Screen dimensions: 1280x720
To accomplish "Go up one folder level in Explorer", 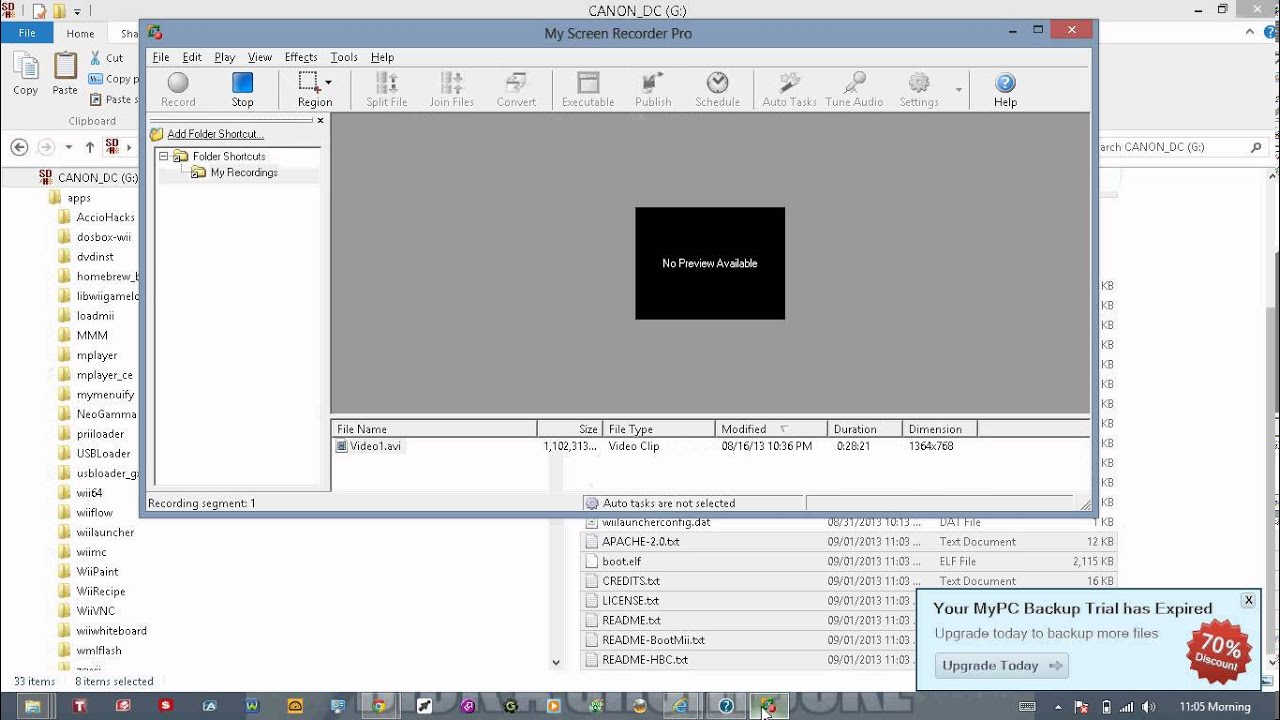I will pyautogui.click(x=89, y=147).
